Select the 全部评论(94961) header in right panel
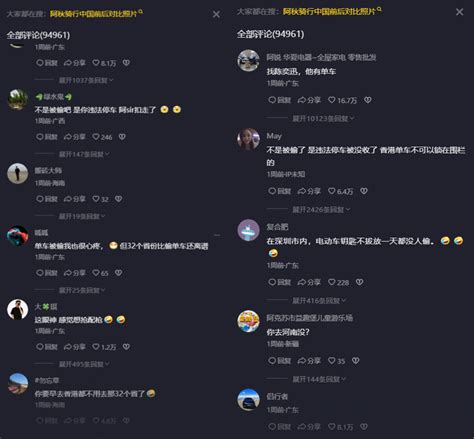474x439 pixels. click(x=270, y=34)
